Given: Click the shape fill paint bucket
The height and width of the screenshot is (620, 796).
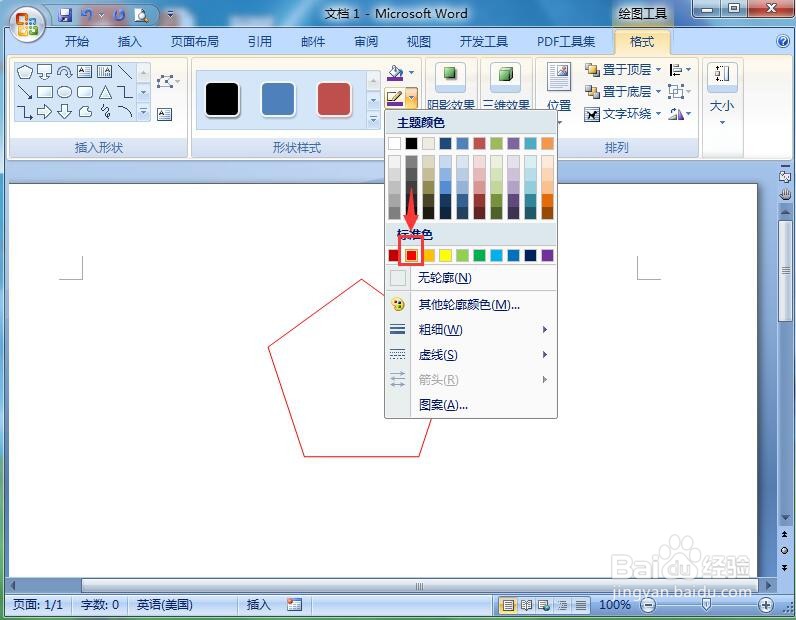Looking at the screenshot, I should (395, 73).
